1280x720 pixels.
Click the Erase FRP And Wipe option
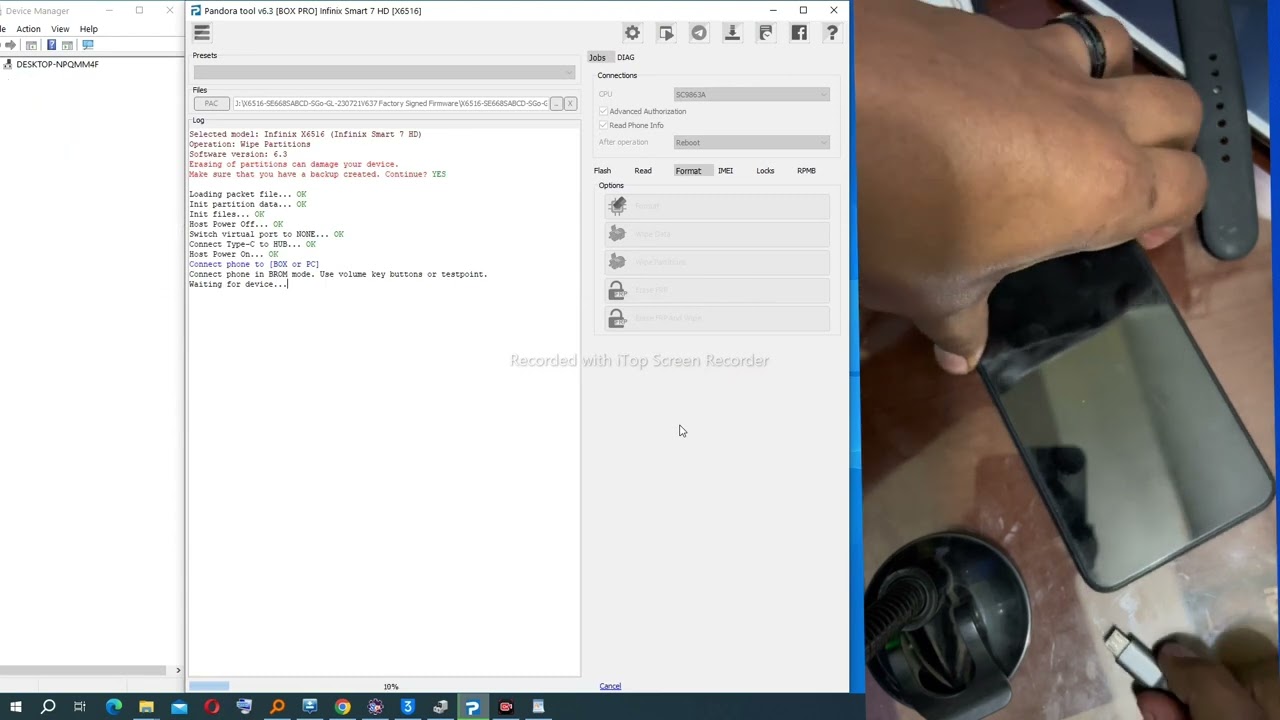point(717,318)
